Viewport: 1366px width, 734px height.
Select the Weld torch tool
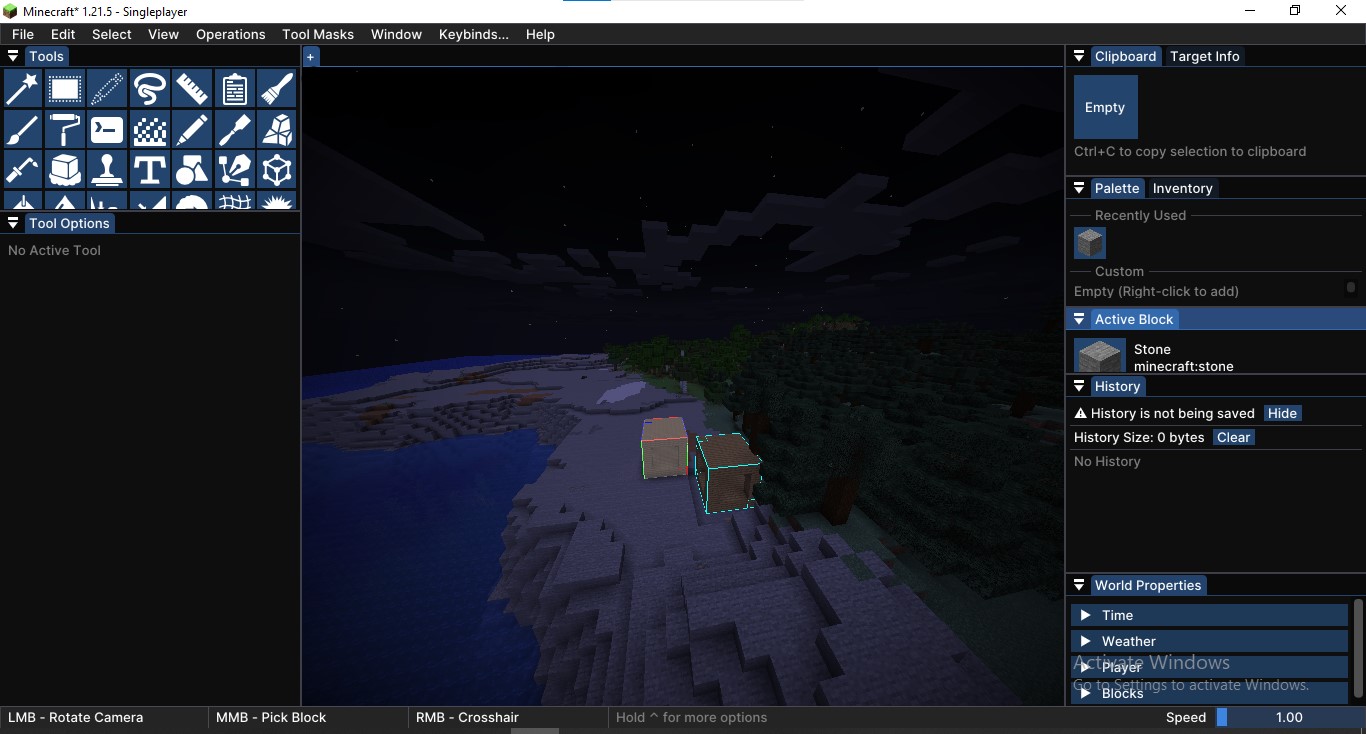[23, 170]
